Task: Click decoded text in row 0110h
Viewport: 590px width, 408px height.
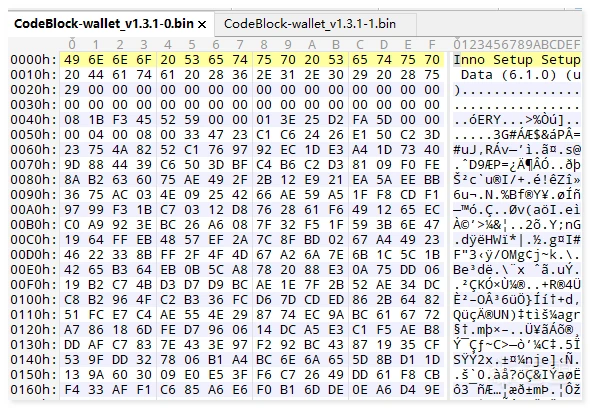Action: click(x=517, y=315)
